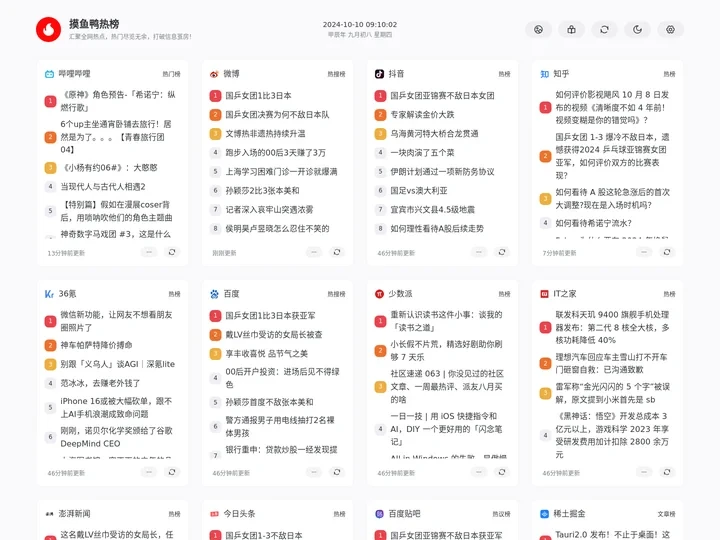Open 戴LV丝巾受访的女局长被查 item
This screenshot has height=540, width=720.
[274, 335]
